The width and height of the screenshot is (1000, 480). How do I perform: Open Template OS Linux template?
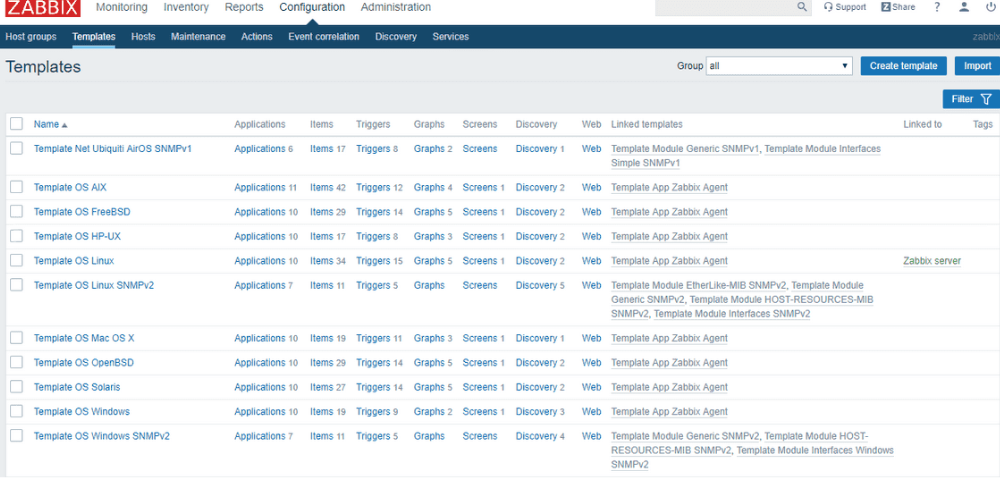(74, 261)
